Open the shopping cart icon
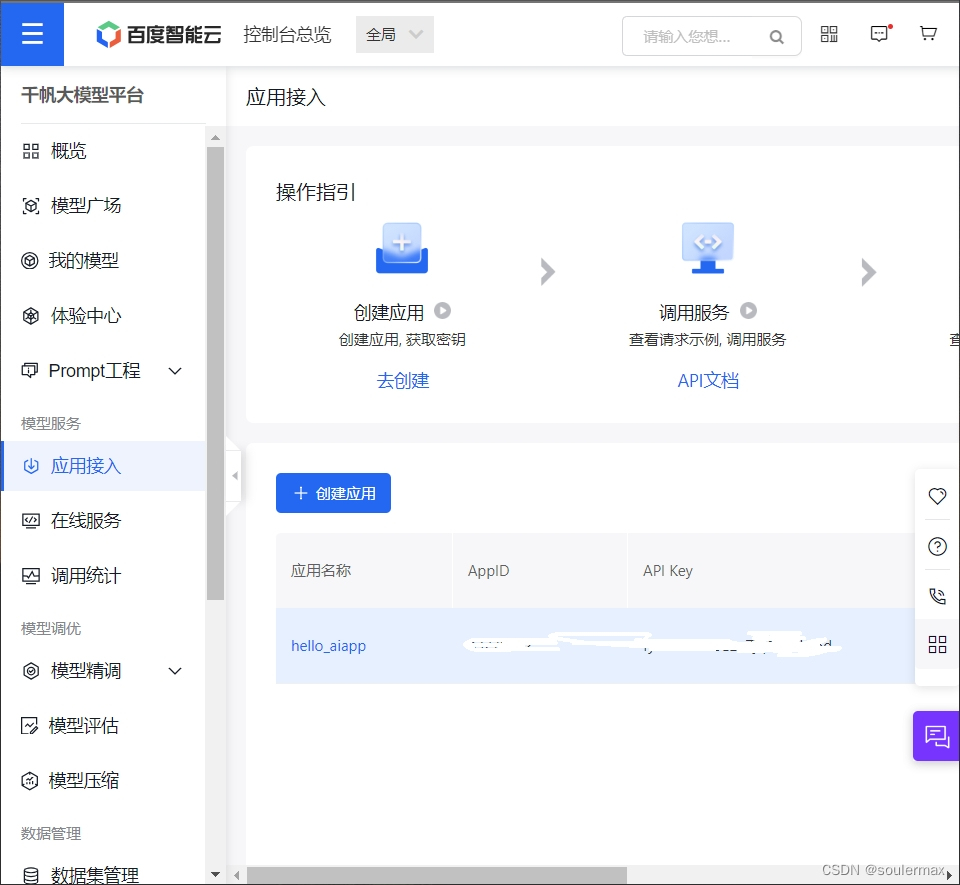 coord(928,34)
